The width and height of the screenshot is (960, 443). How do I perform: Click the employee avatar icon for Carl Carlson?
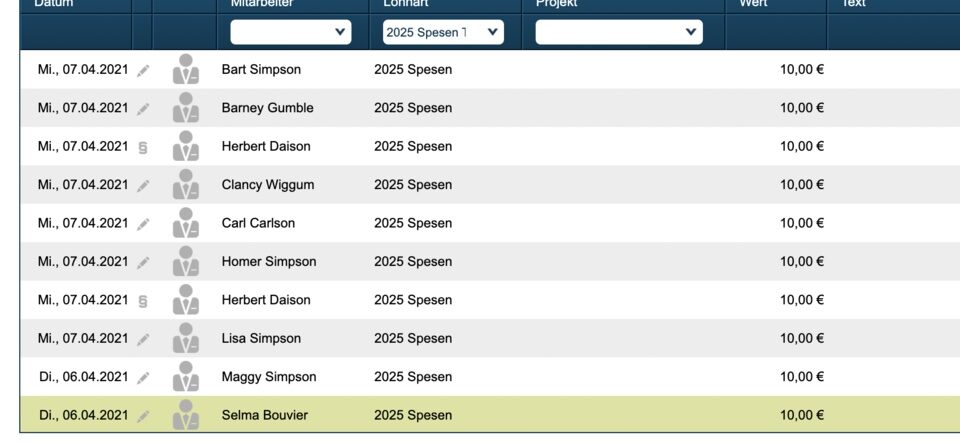(x=186, y=223)
